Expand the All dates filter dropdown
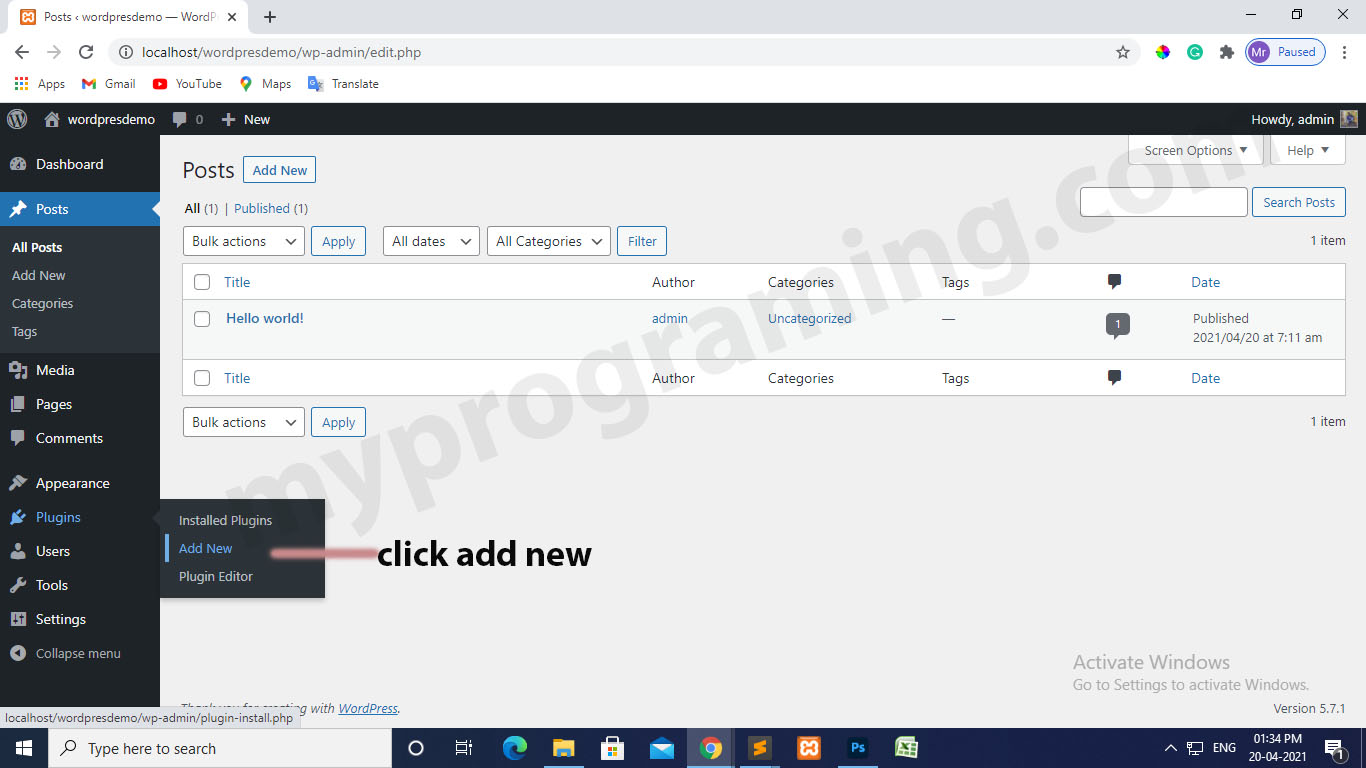This screenshot has width=1366, height=768. click(x=430, y=241)
